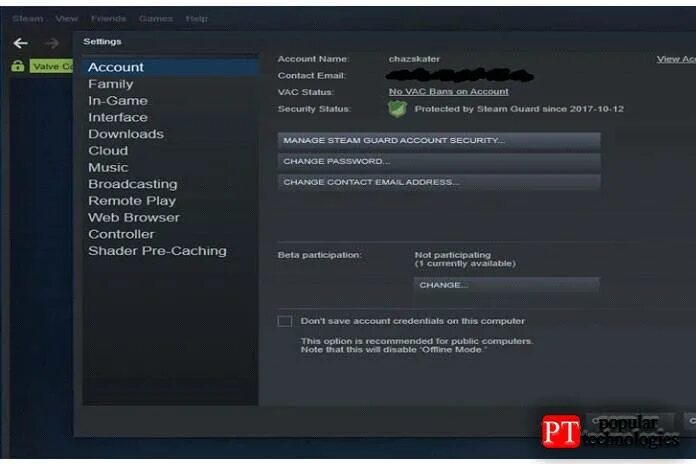Open the Help menu
Image resolution: width=696 pixels, height=464 pixels.
click(196, 19)
